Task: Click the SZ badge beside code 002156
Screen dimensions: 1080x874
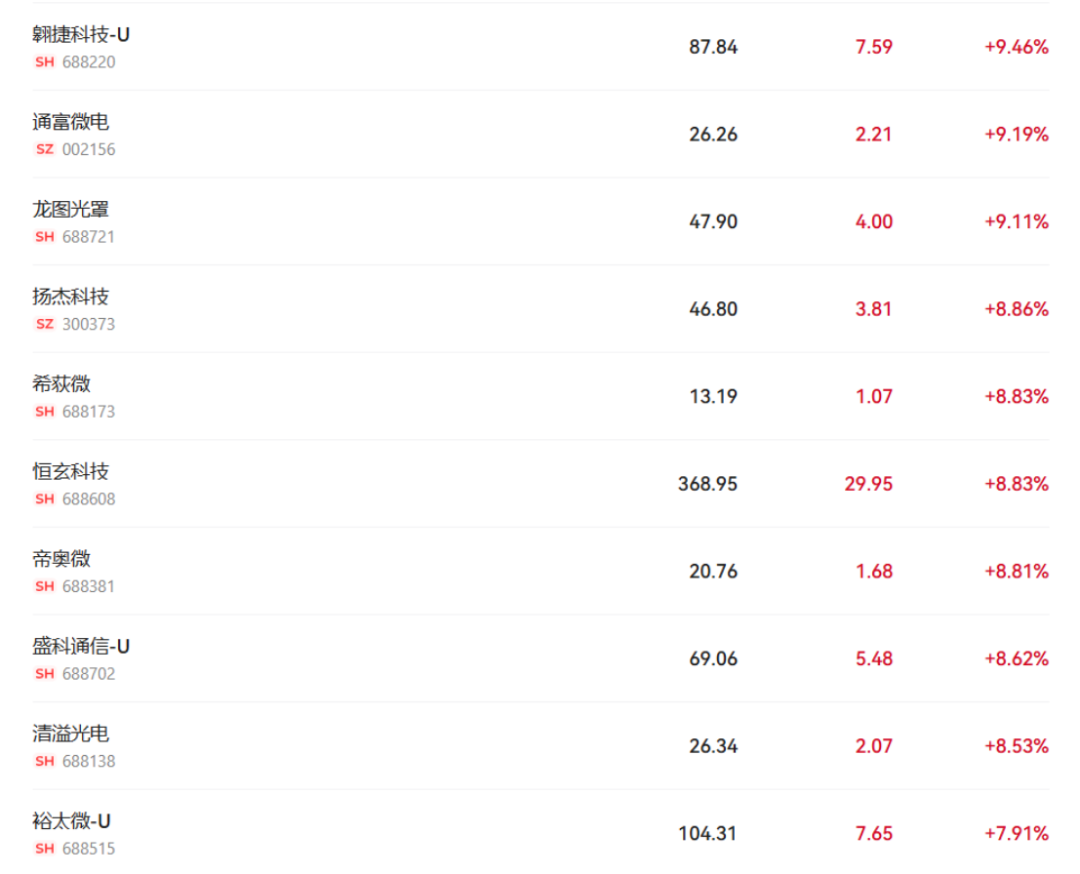Action: pos(44,150)
